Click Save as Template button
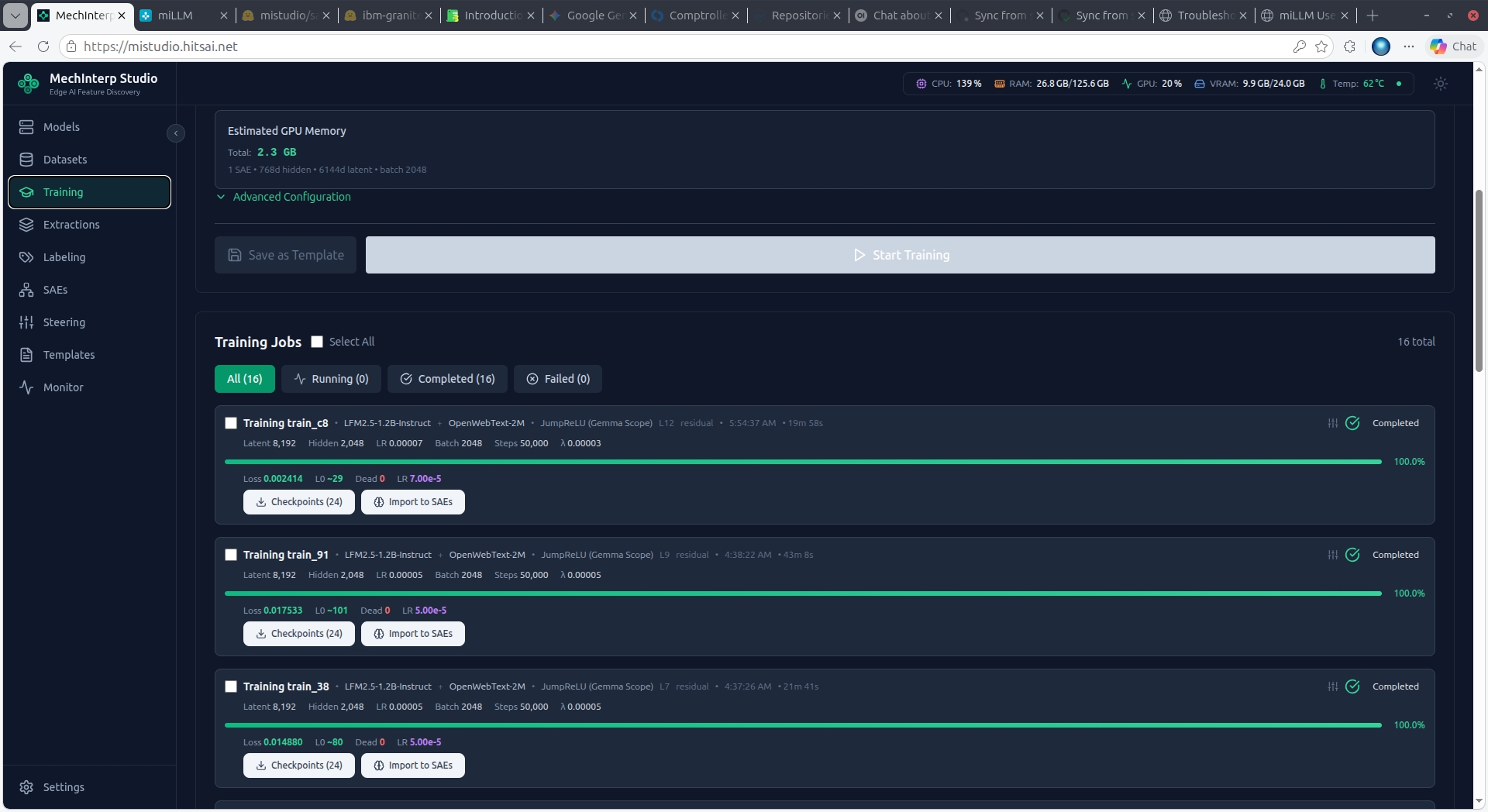Viewport: 1488px width, 812px height. (285, 255)
